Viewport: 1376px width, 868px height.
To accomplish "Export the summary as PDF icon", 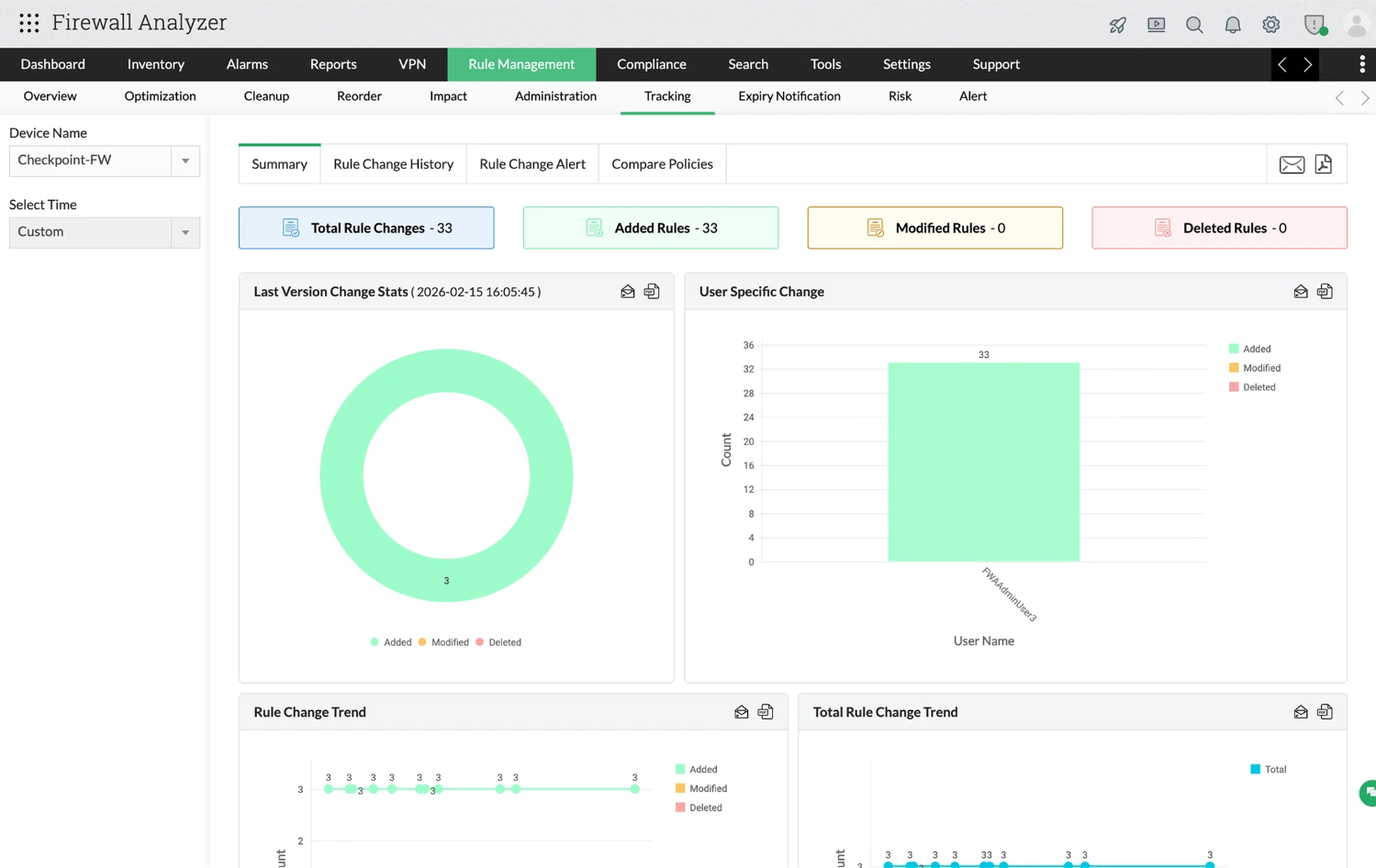I will point(1324,164).
